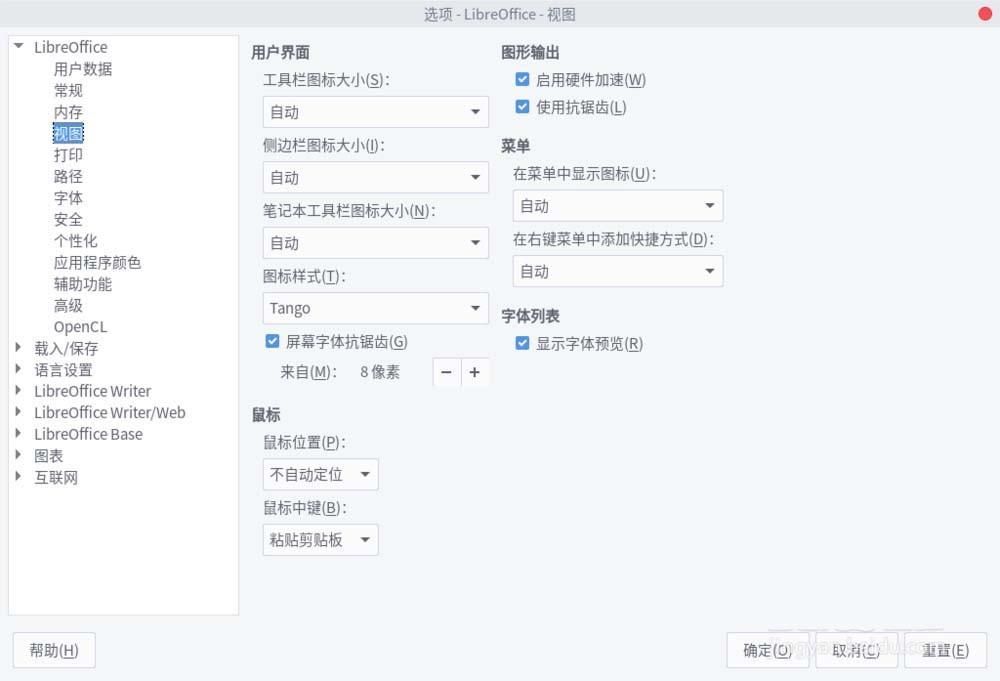Disable 使用抗锯齿 option
The width and height of the screenshot is (1000, 681).
[521, 106]
